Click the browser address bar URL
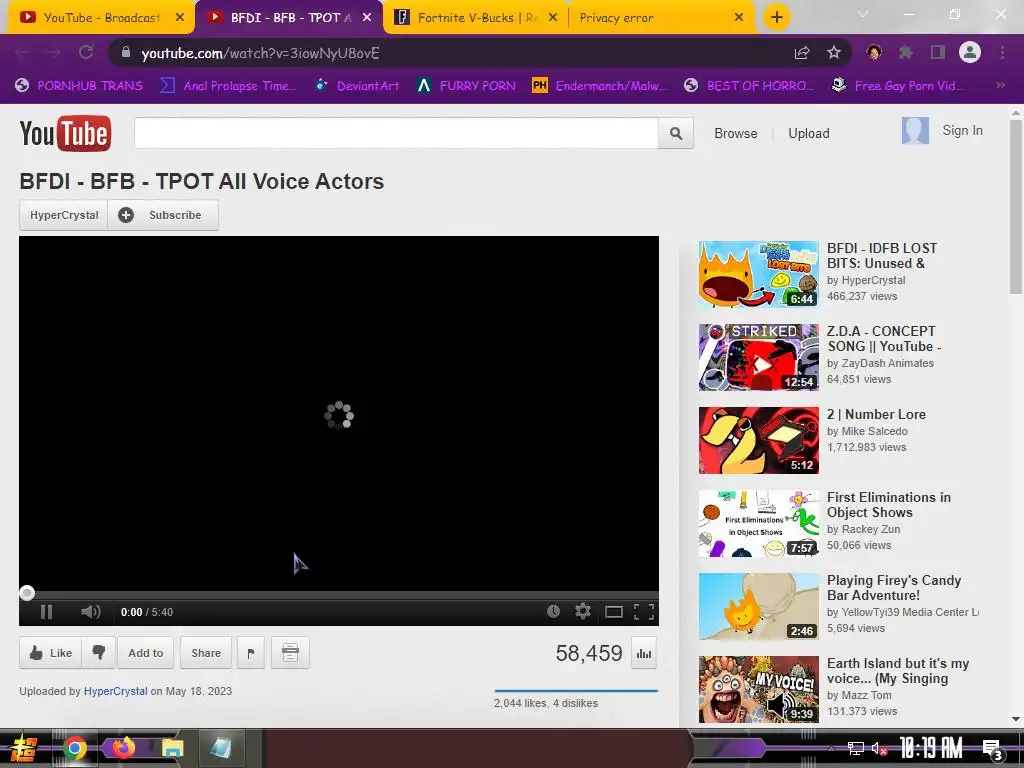The image size is (1024, 768). 260,53
